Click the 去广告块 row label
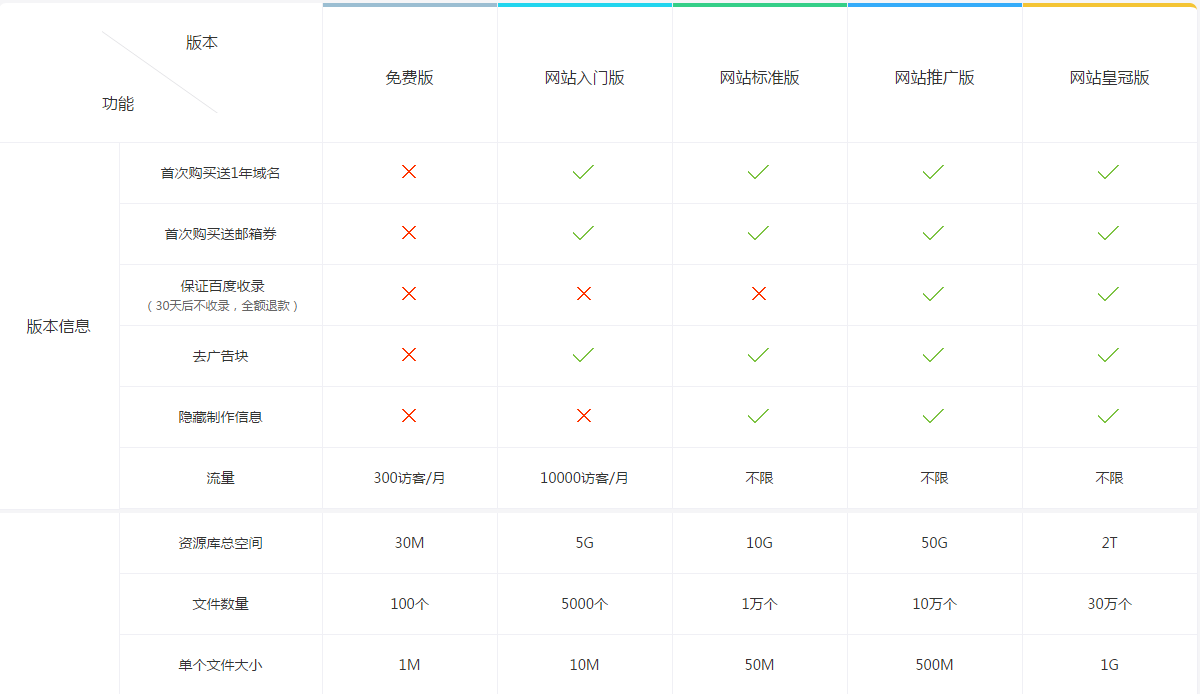The image size is (1200, 694). tap(221, 356)
